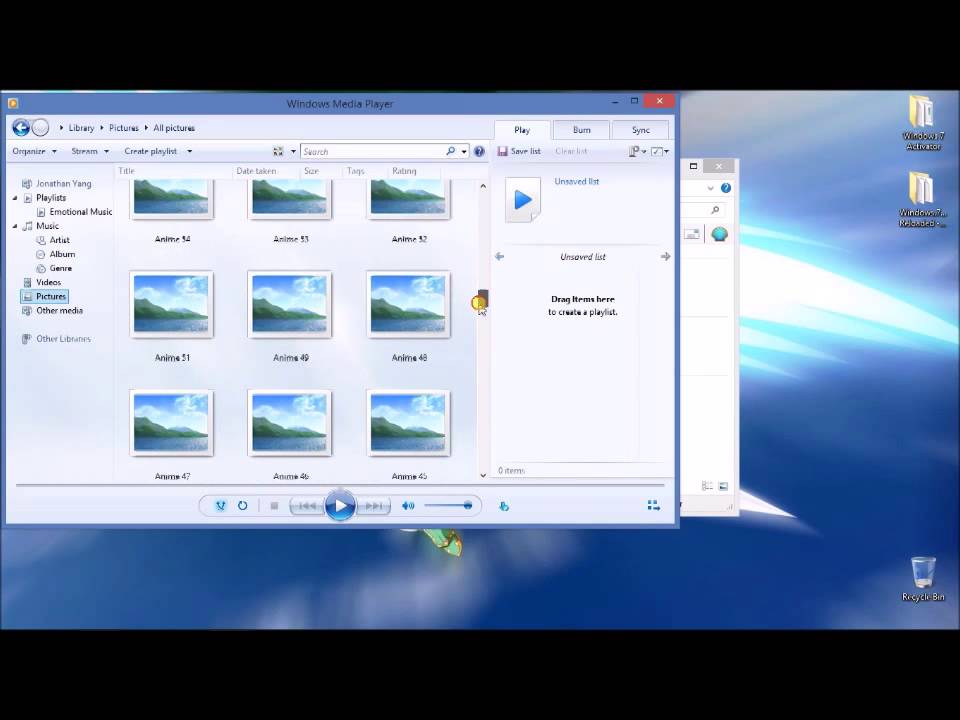The image size is (960, 720).
Task: Click in the Search input field
Action: tap(373, 151)
